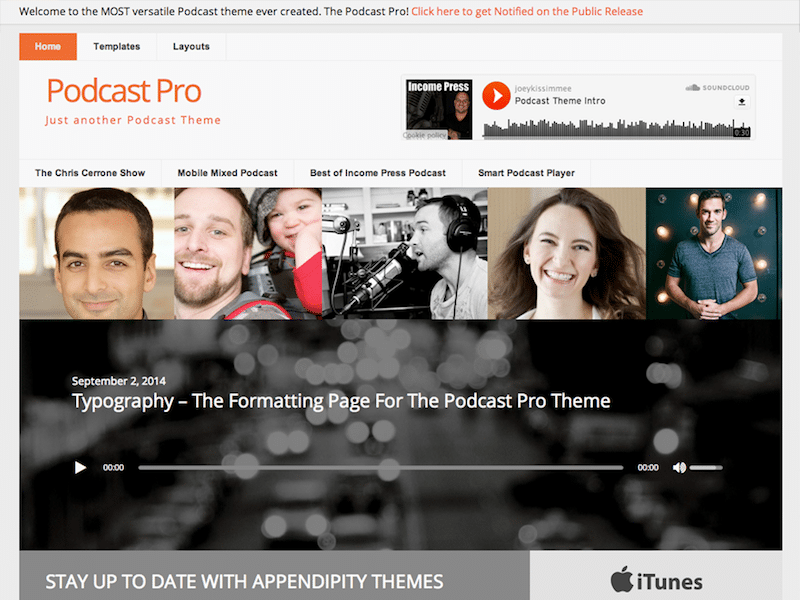Click the Podcast Theme Intro track title
Viewport: 800px width, 600px height.
[x=560, y=101]
